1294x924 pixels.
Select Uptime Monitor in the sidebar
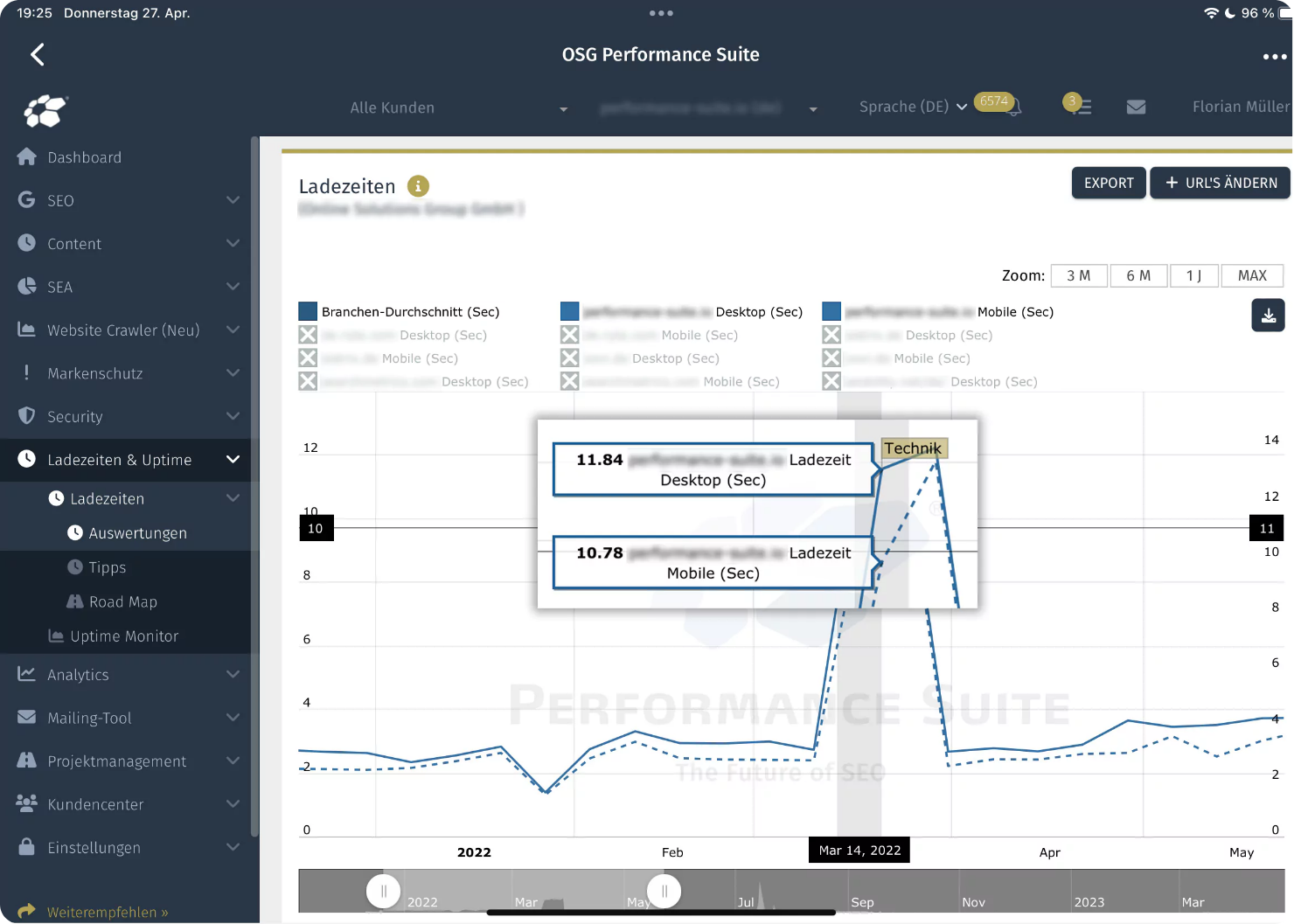pos(124,636)
